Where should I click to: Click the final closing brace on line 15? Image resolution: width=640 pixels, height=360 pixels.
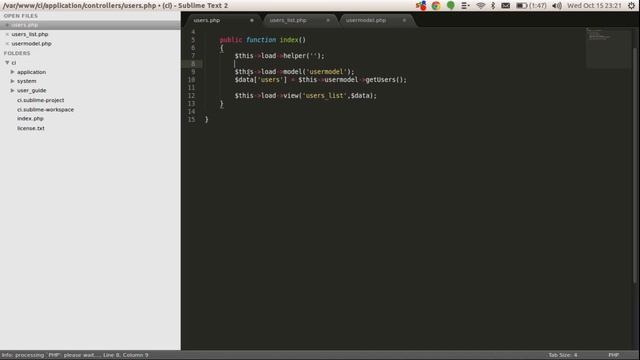pyautogui.click(x=207, y=120)
